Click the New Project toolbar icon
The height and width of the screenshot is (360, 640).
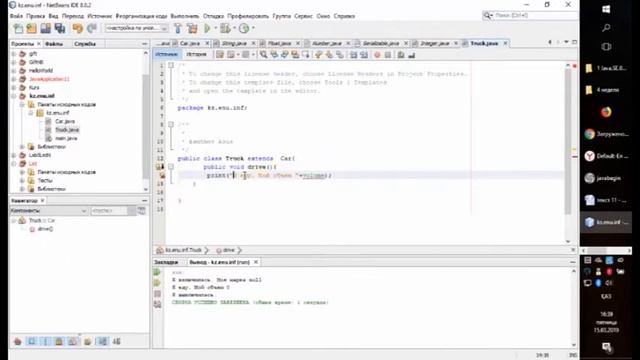(32, 28)
